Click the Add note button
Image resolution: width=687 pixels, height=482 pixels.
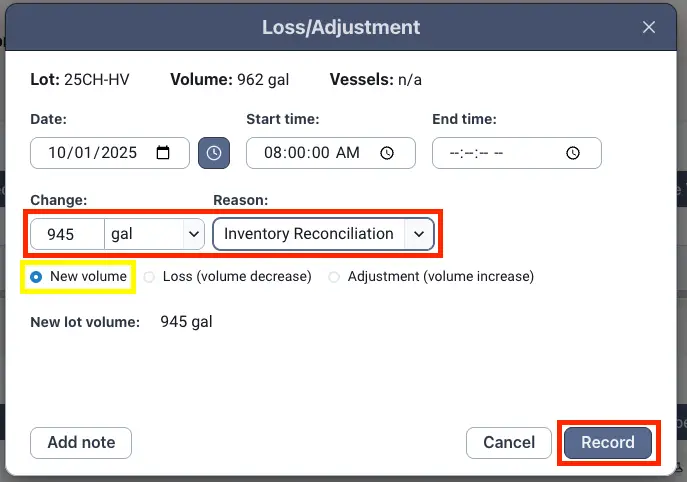coord(81,442)
